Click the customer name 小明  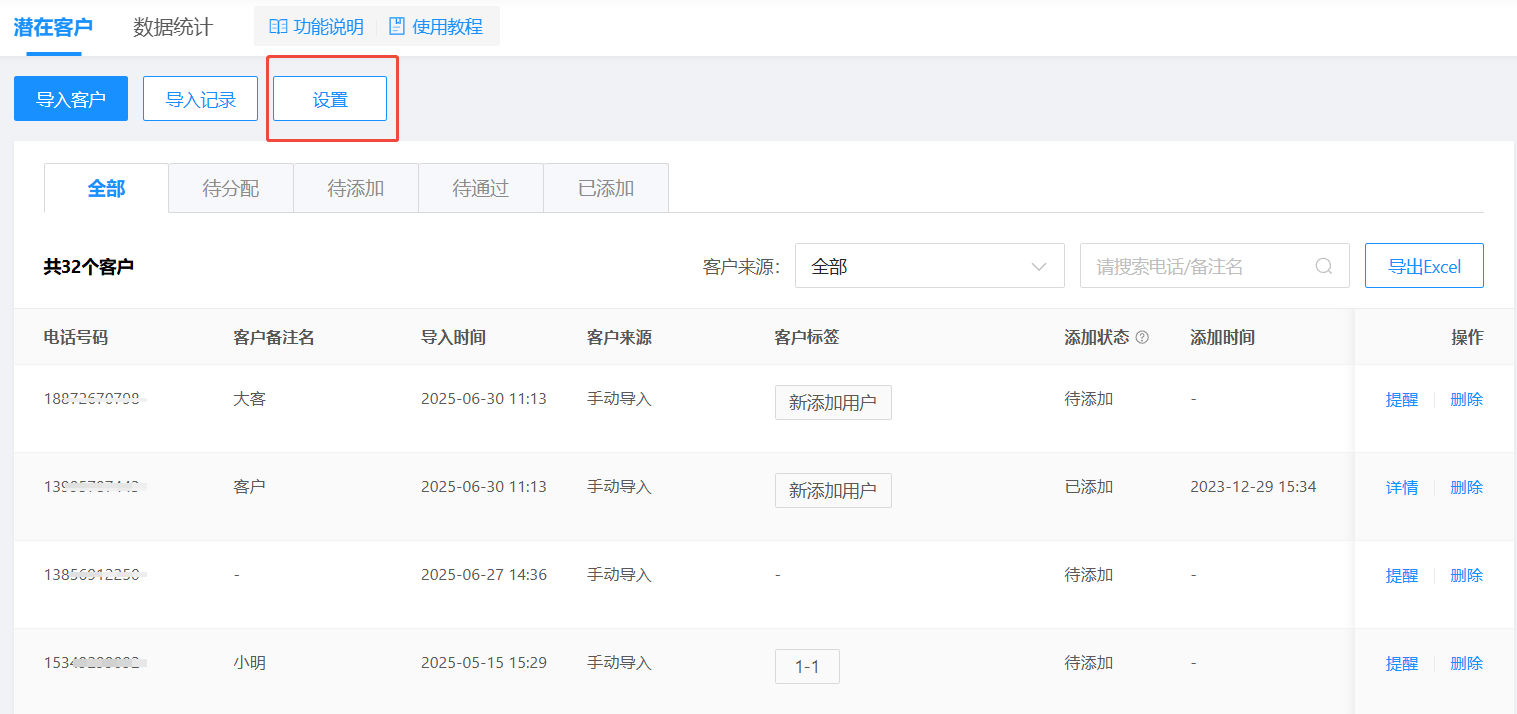pos(250,663)
